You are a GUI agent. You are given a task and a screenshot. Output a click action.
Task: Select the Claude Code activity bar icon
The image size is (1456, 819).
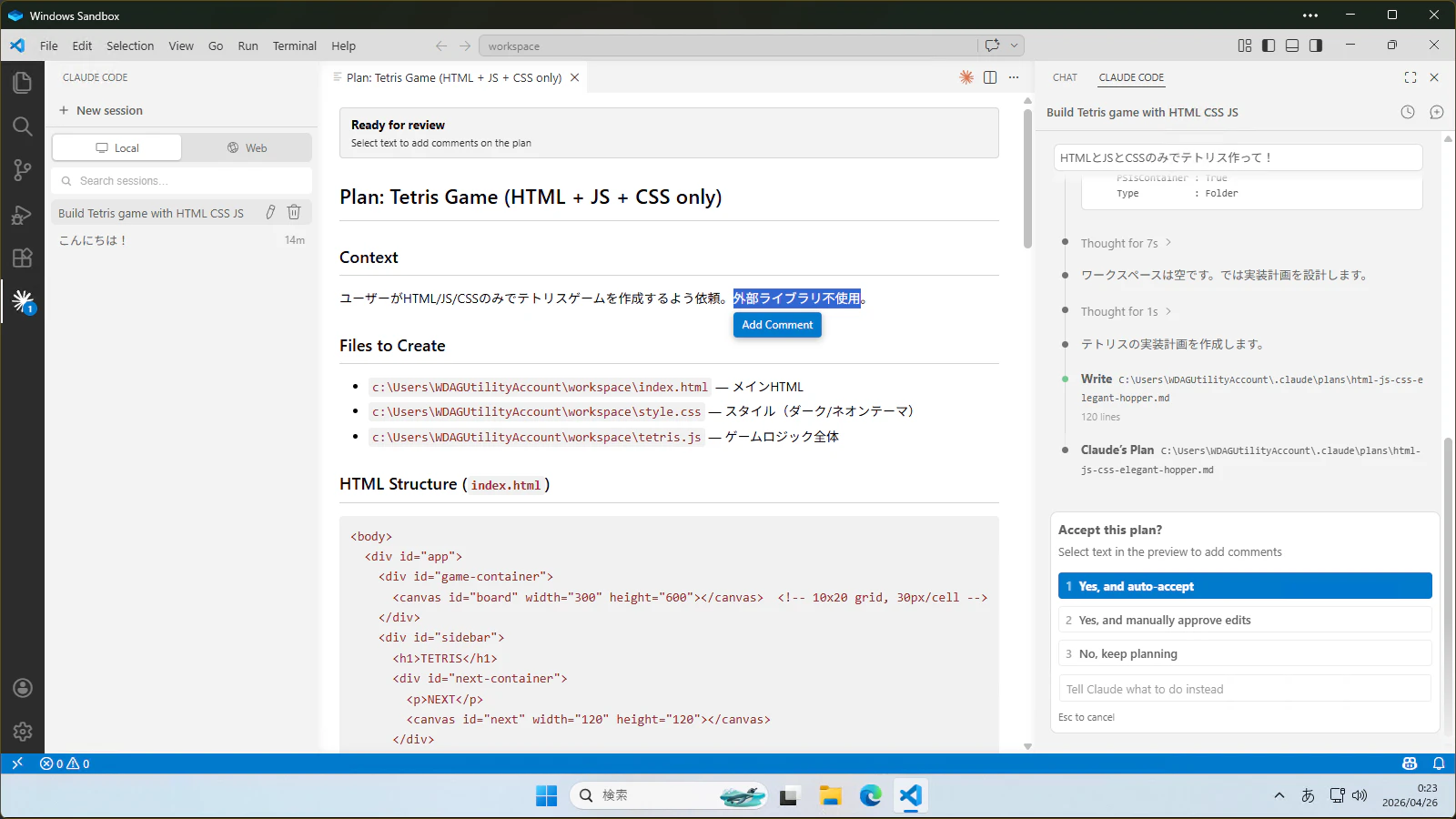23,301
